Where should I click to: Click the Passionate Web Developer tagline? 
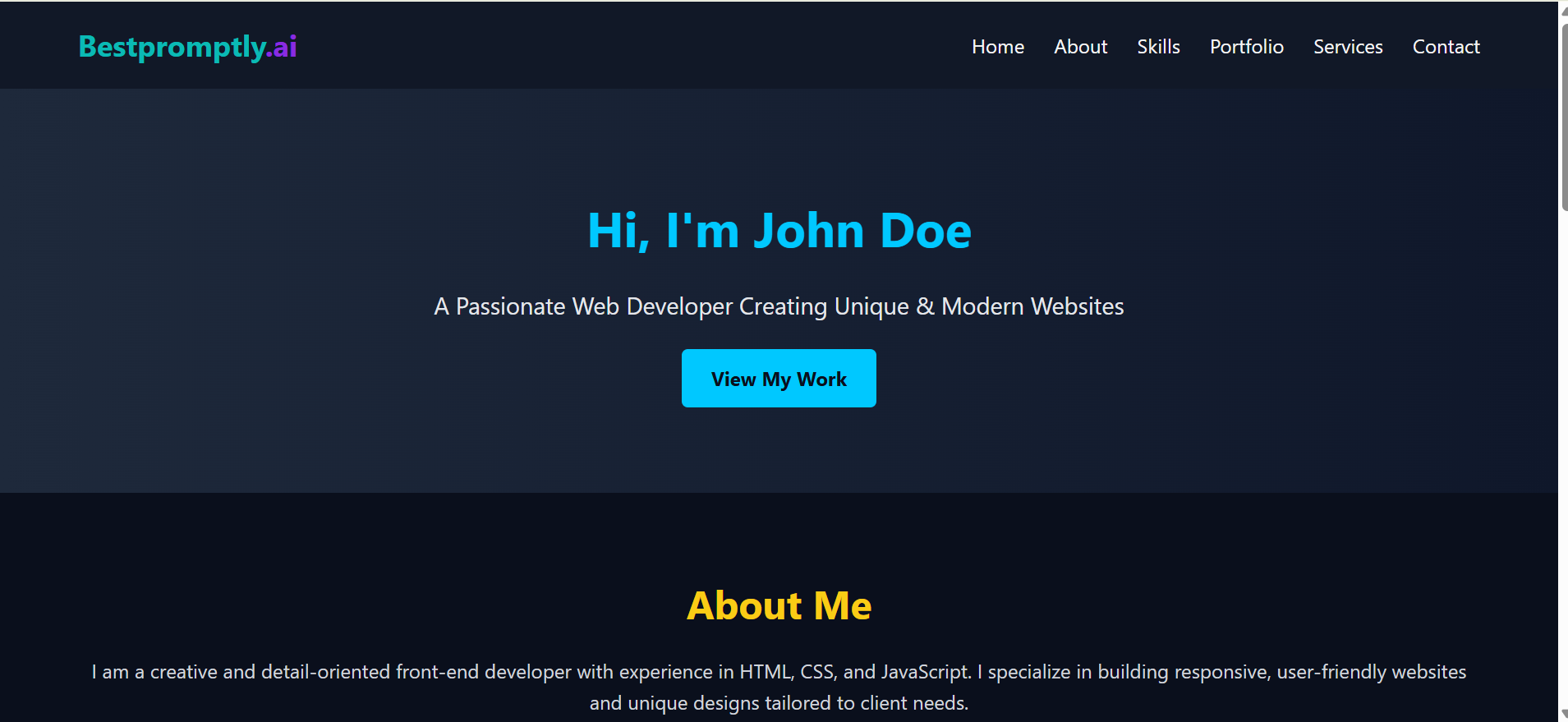pyautogui.click(x=778, y=306)
